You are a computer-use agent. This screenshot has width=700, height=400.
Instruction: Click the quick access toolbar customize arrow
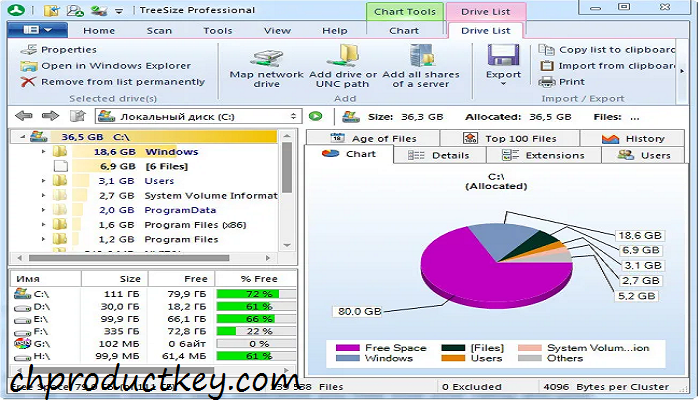(119, 11)
